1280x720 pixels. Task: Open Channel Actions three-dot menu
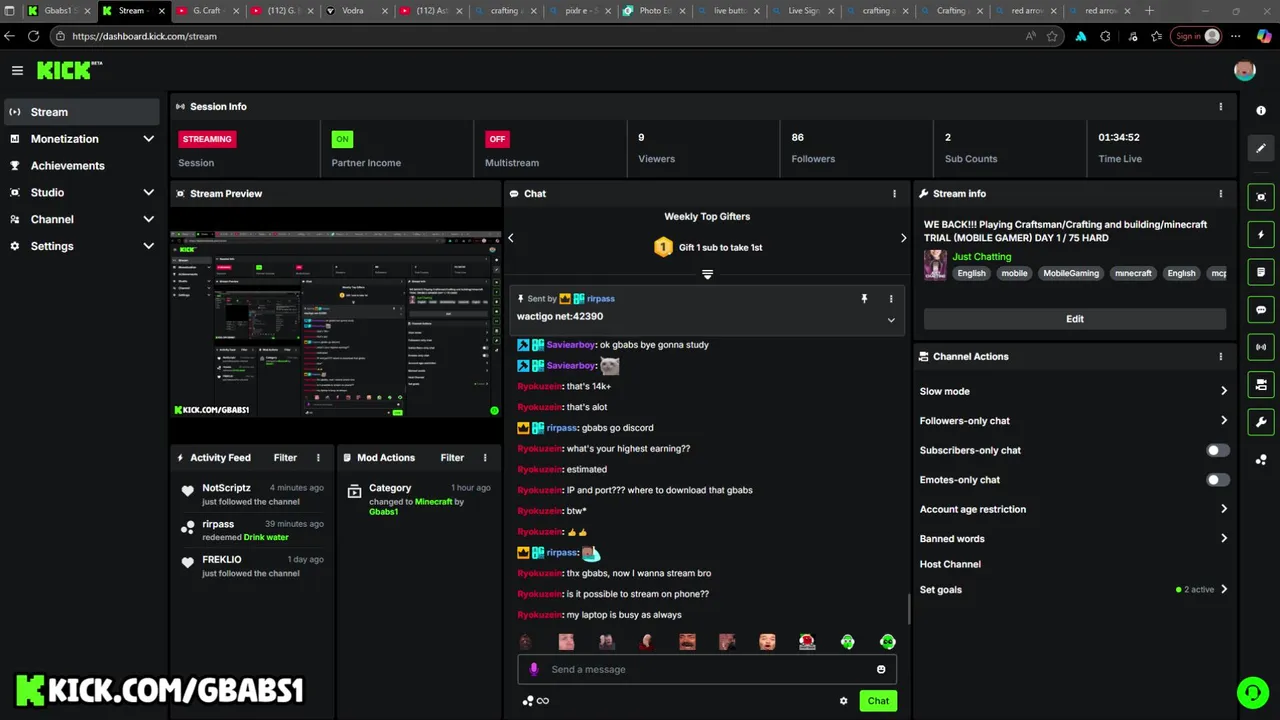(x=1220, y=356)
